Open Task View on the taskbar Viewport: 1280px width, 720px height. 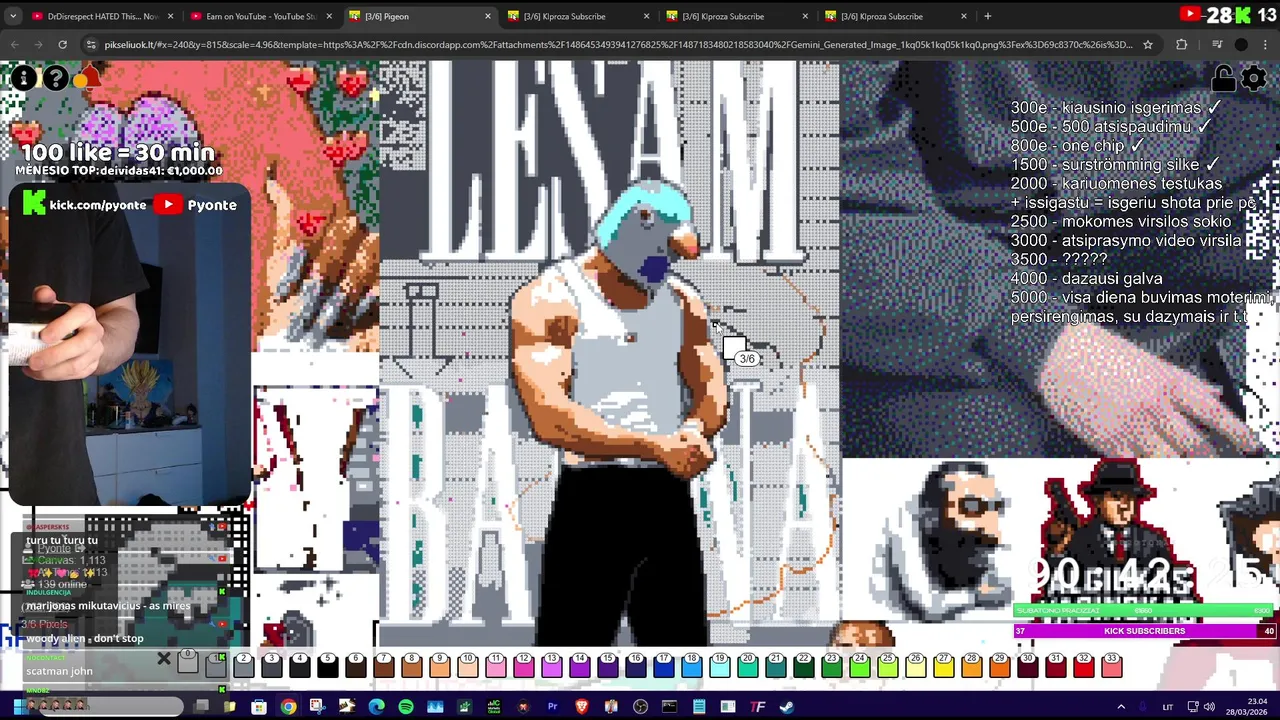201,707
